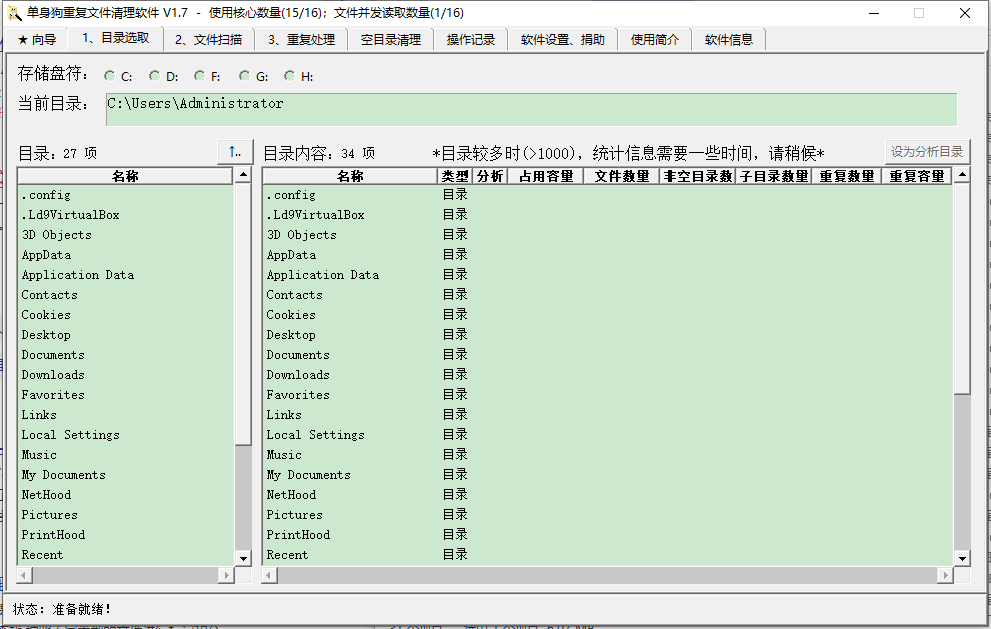The width and height of the screenshot is (991, 629).
Task: Click 名称 header in left directory list
Action: pos(125,176)
